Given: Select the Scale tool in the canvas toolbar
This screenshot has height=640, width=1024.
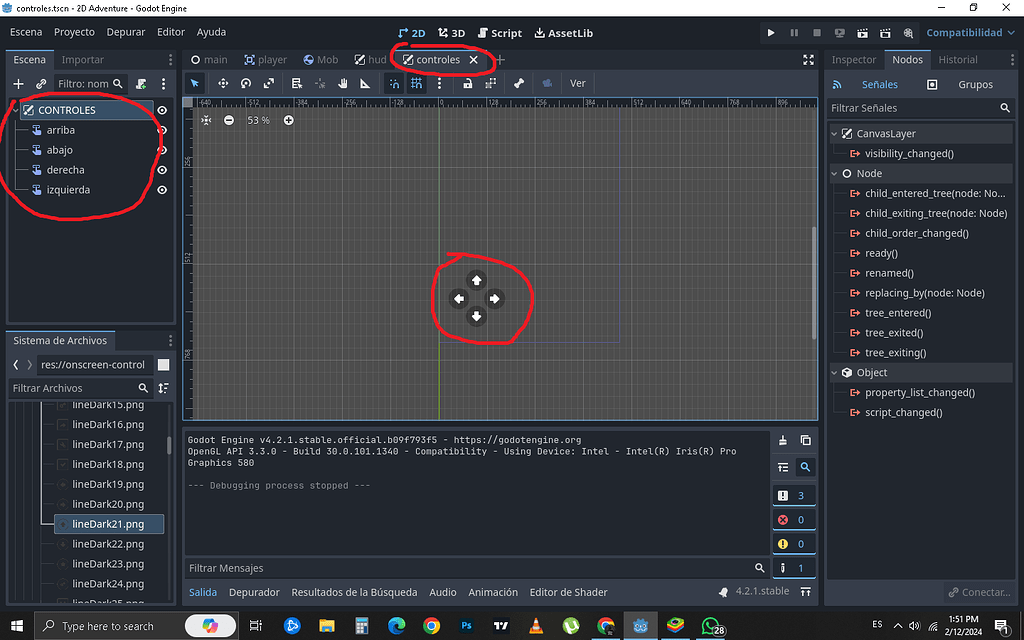Looking at the screenshot, I should tap(268, 83).
